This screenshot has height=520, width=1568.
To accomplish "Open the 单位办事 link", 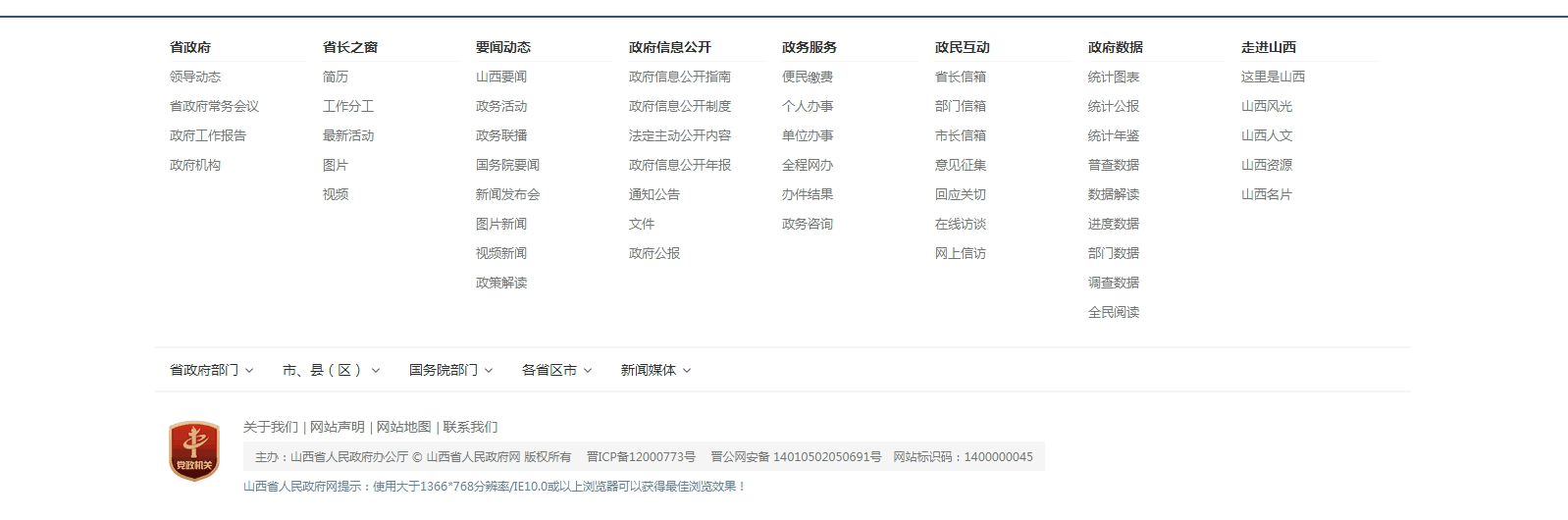I will 808,135.
